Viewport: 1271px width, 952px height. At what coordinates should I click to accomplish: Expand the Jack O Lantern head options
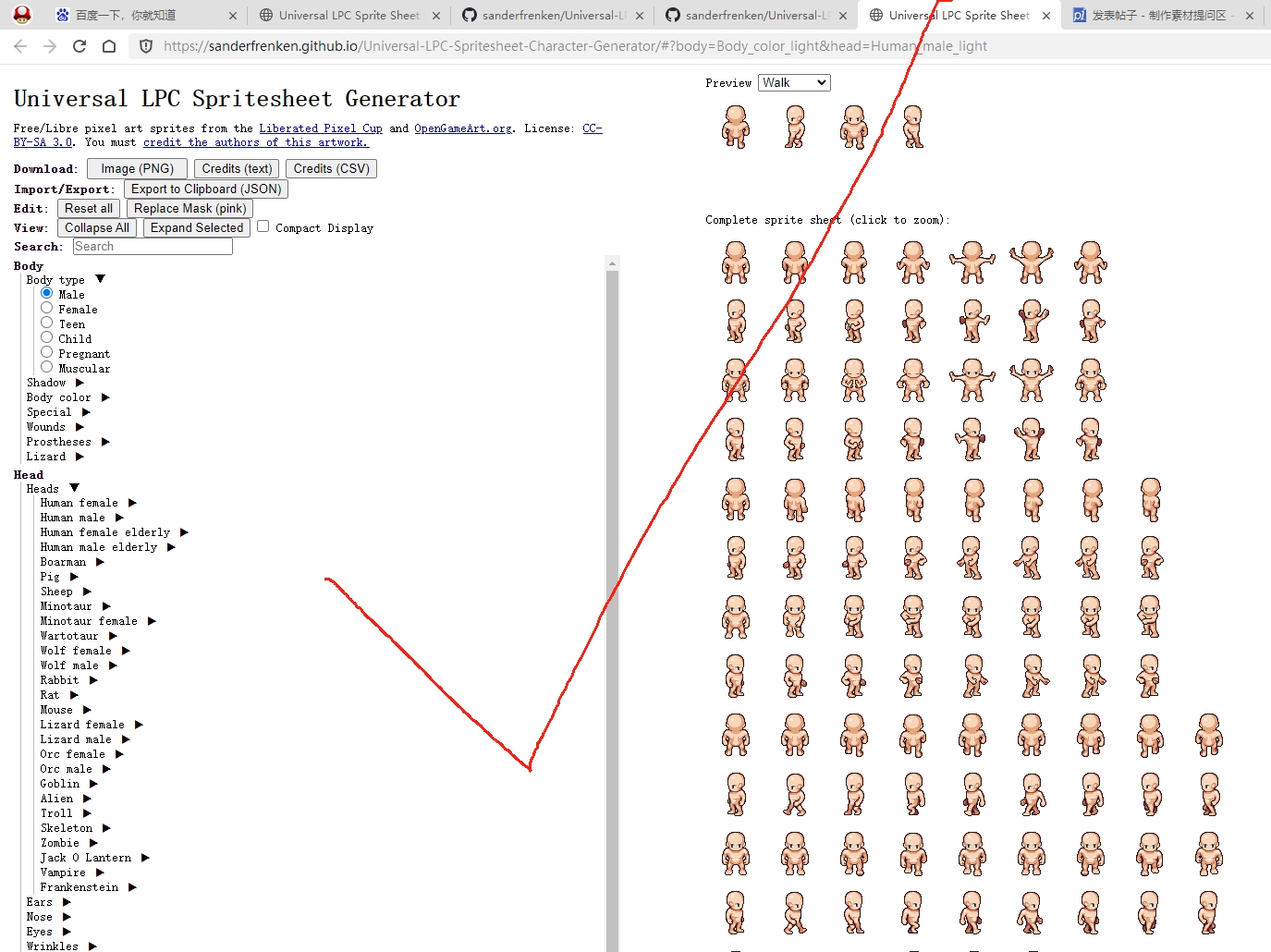coord(145,858)
